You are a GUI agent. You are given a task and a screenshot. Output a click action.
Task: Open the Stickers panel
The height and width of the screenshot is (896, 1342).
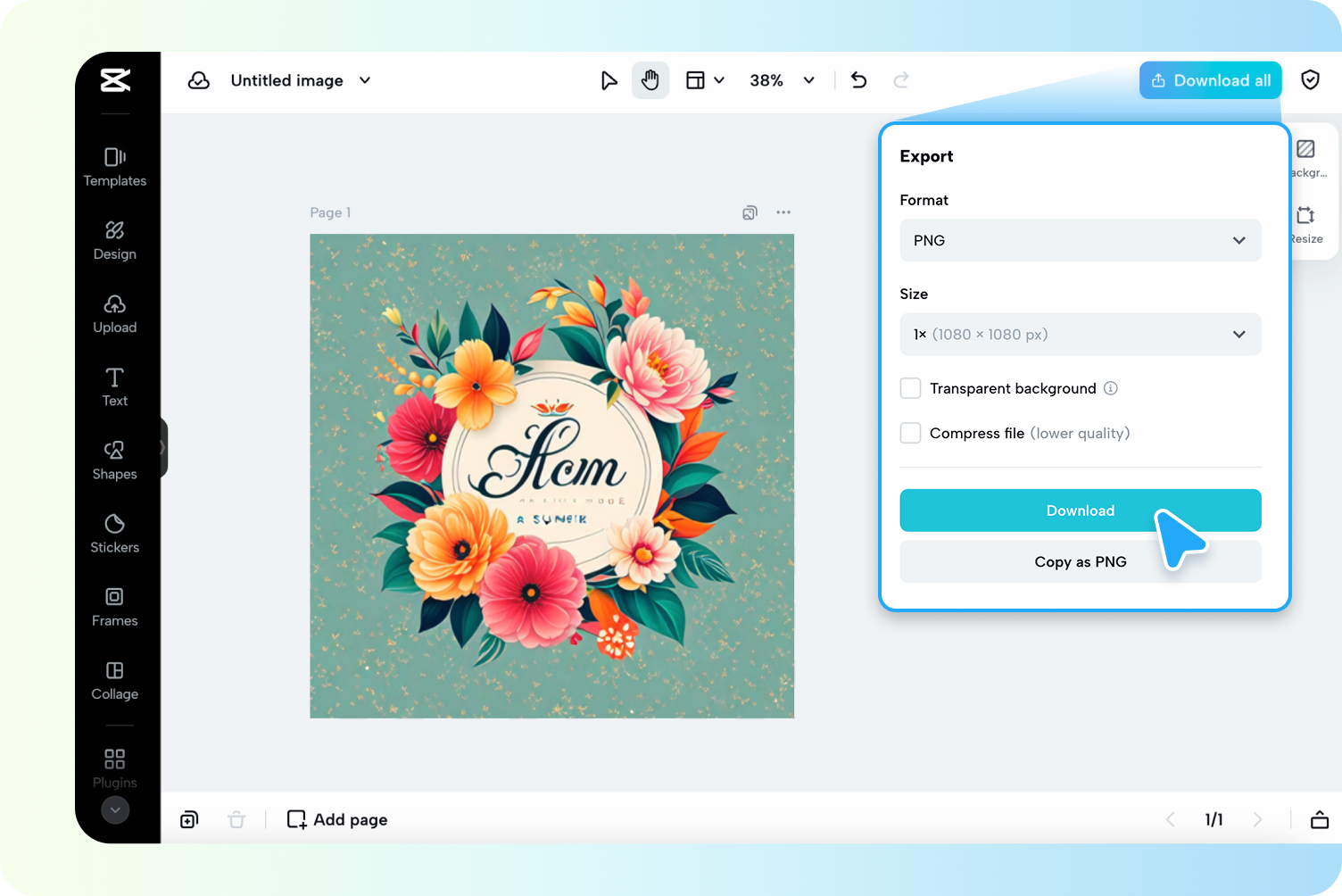pyautogui.click(x=114, y=534)
